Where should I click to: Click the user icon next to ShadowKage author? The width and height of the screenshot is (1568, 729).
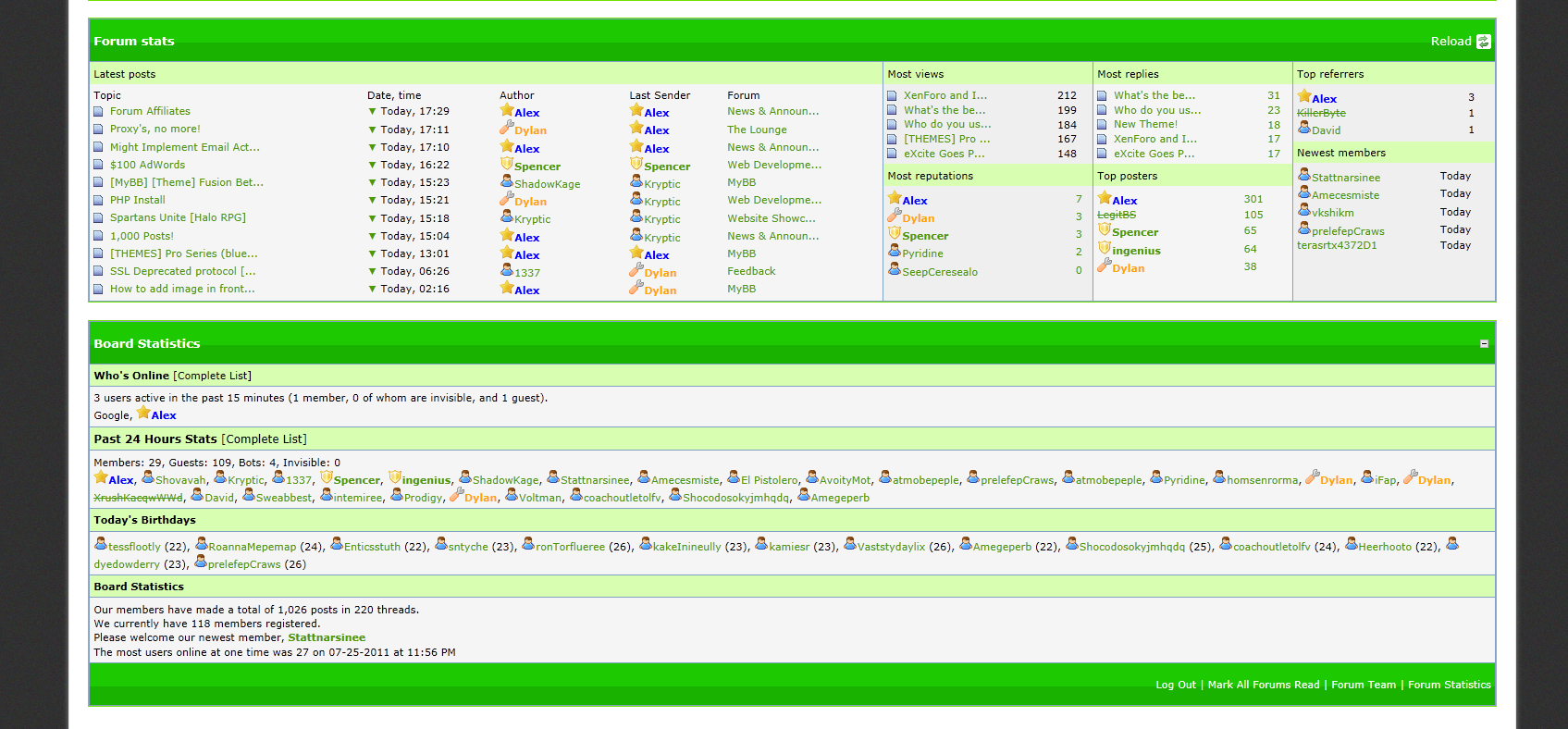506,182
